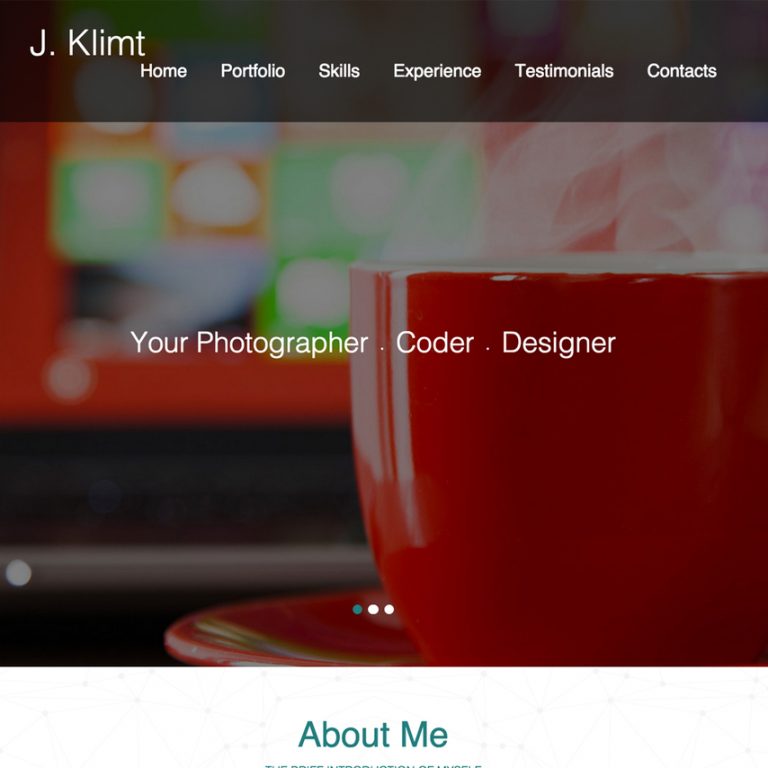The height and width of the screenshot is (768, 768).
Task: Open the Experience menu link
Action: [x=437, y=71]
